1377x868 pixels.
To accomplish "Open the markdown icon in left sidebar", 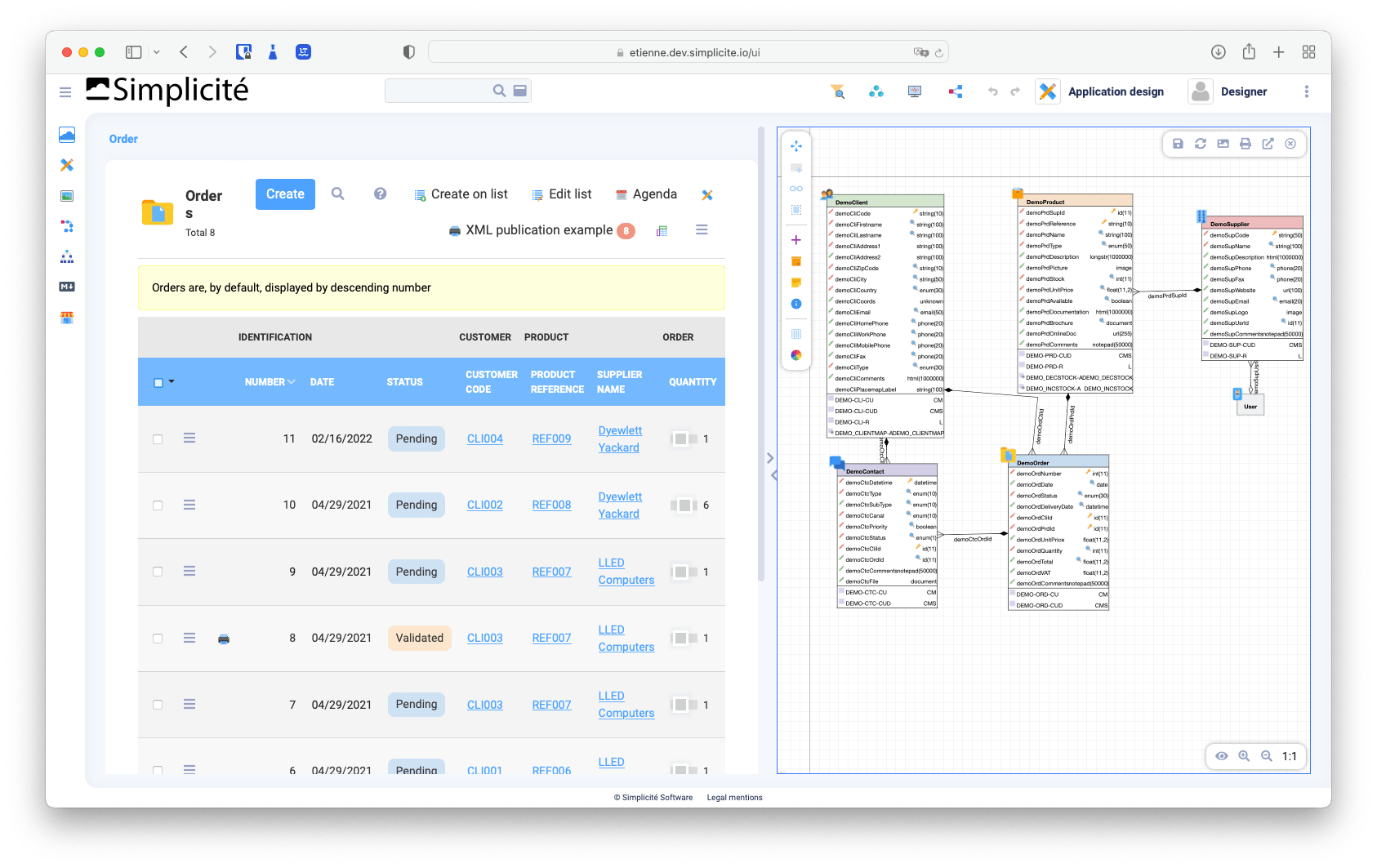I will [67, 287].
